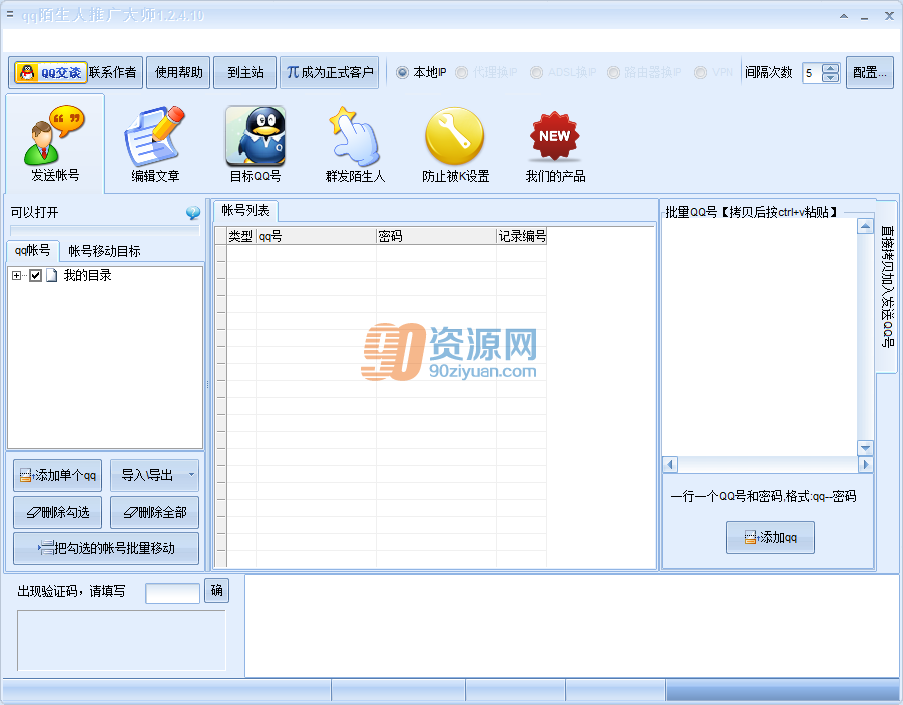The width and height of the screenshot is (903, 705).
Task: Switch to the 帐号移动目标 tab
Action: [104, 251]
